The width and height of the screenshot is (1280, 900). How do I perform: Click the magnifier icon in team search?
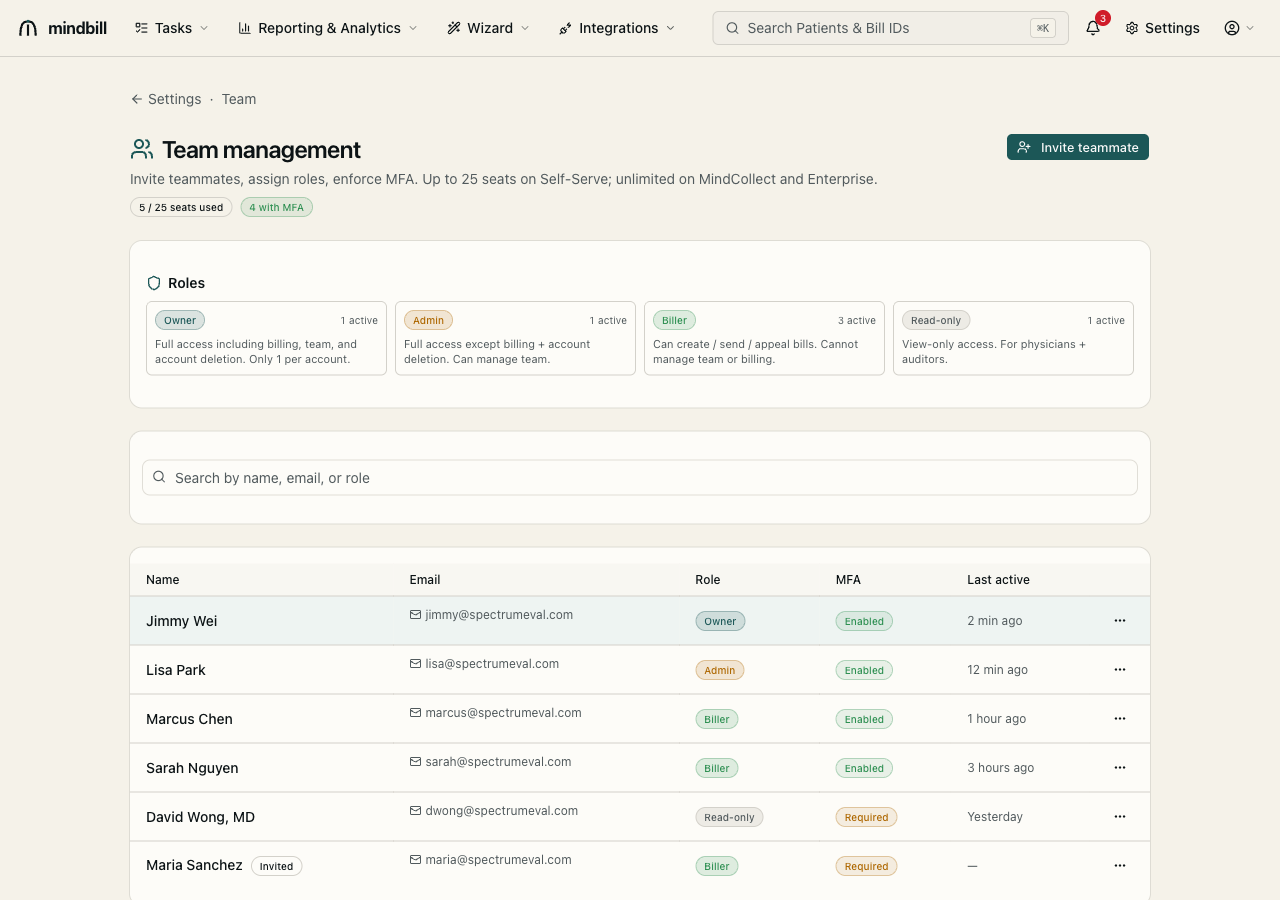(x=159, y=477)
